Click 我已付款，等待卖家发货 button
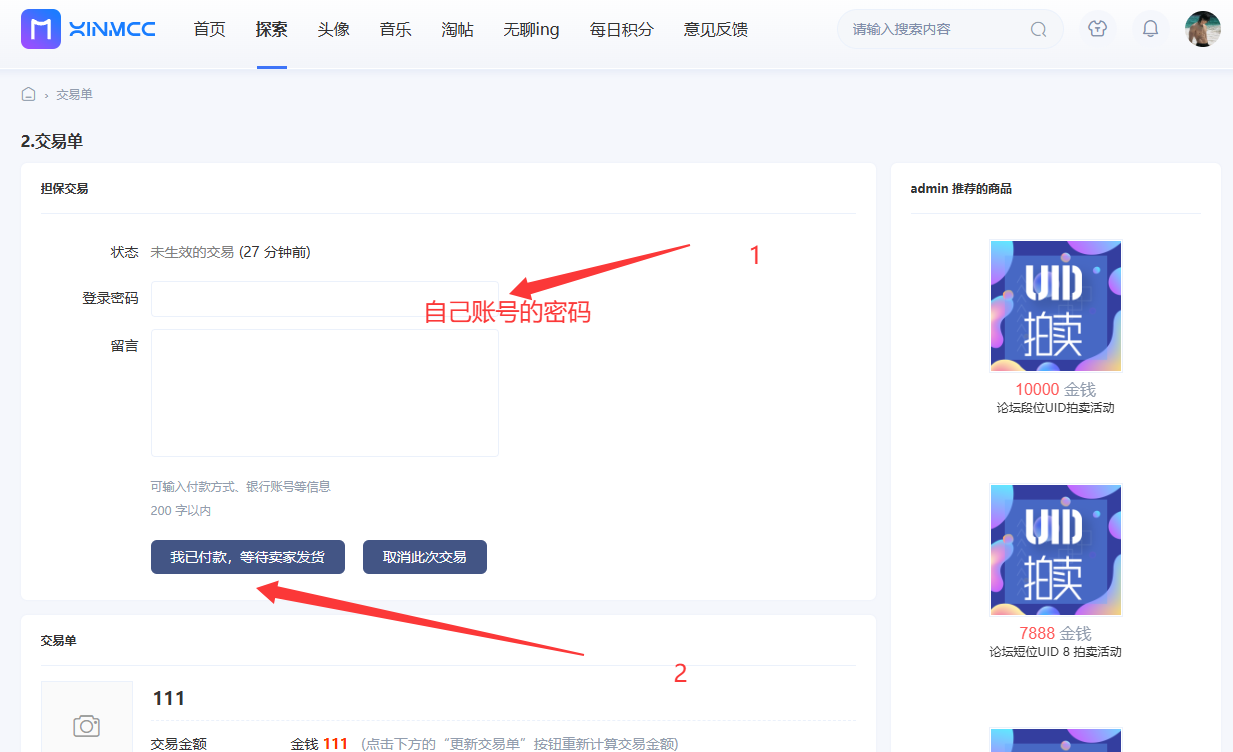The width and height of the screenshot is (1233, 752). 247,557
